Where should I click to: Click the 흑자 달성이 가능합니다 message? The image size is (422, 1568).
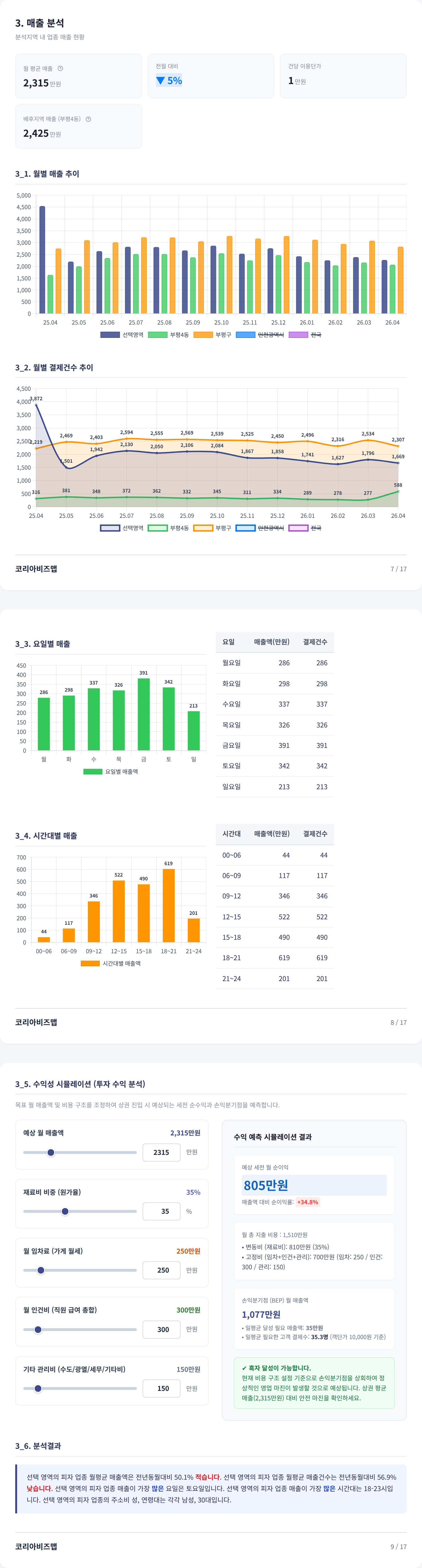coord(276,1368)
